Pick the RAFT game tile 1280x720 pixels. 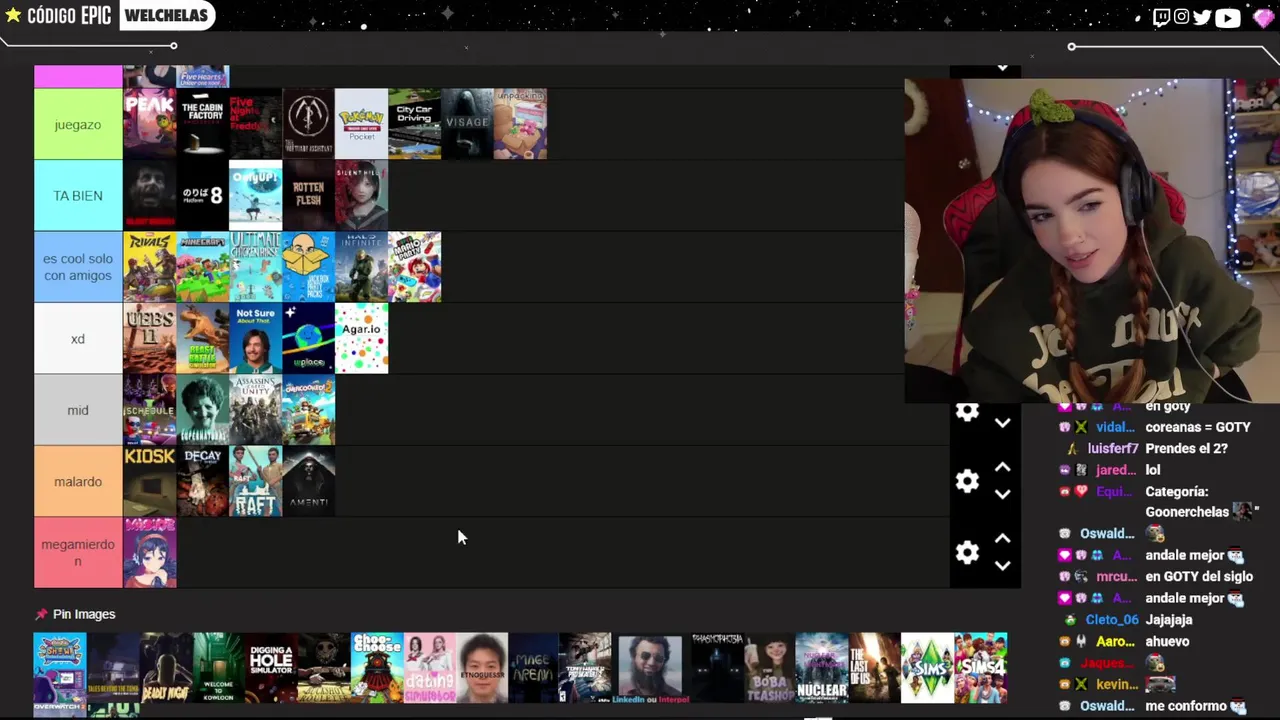click(x=255, y=481)
